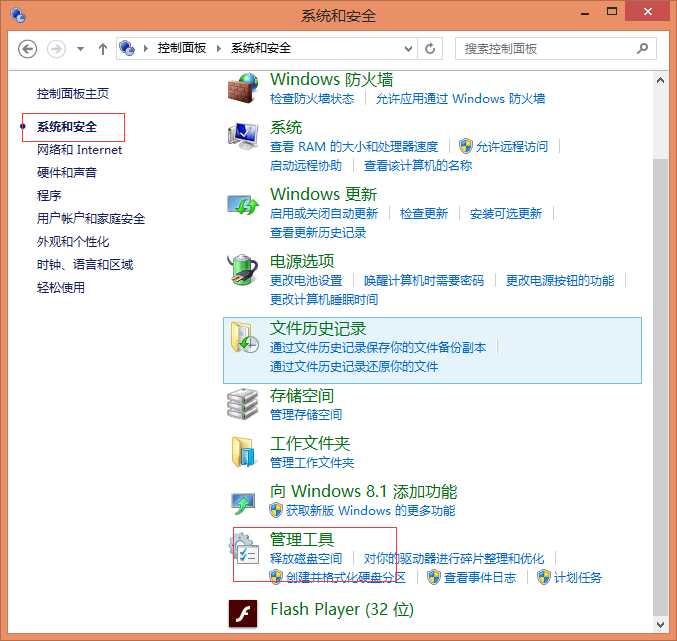Select 系统和安全 in the sidebar
Viewport: 677px width, 641px height.
tap(66, 127)
